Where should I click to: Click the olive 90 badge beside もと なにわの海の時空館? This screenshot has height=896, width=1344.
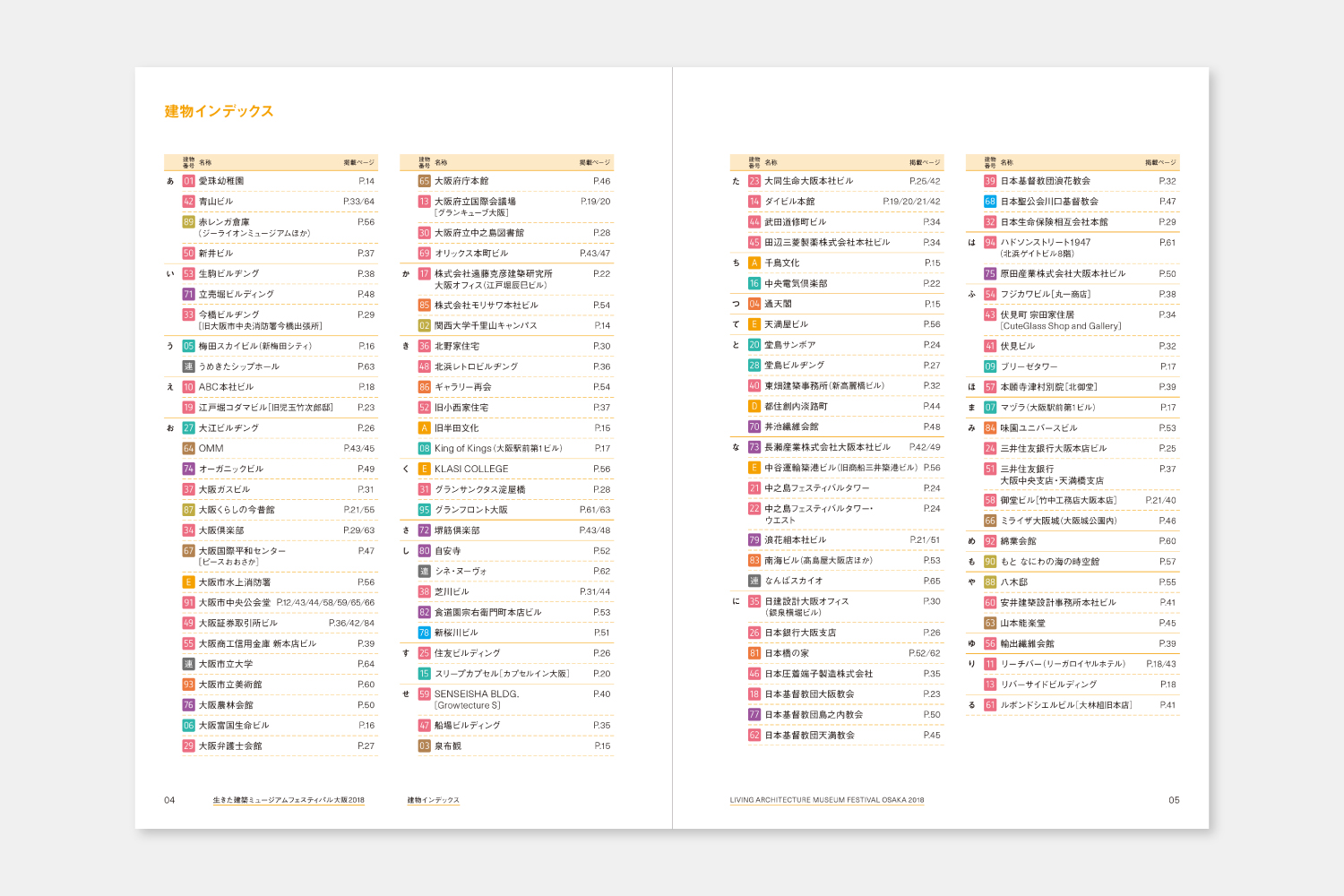click(990, 562)
